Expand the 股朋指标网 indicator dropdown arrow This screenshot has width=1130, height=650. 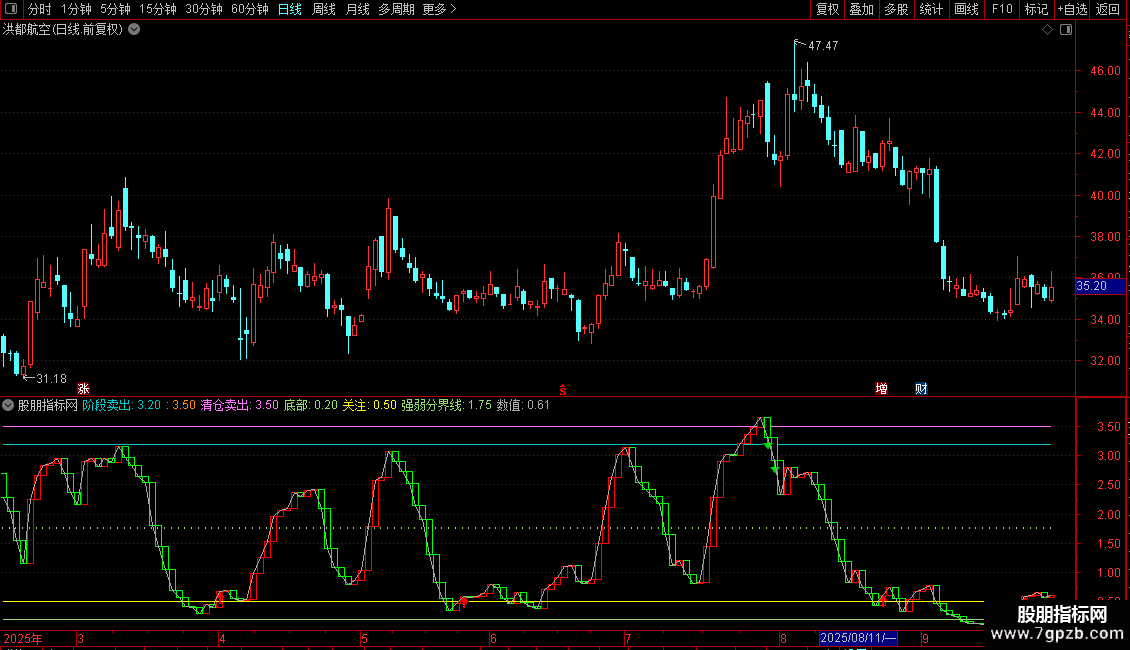click(x=9, y=406)
